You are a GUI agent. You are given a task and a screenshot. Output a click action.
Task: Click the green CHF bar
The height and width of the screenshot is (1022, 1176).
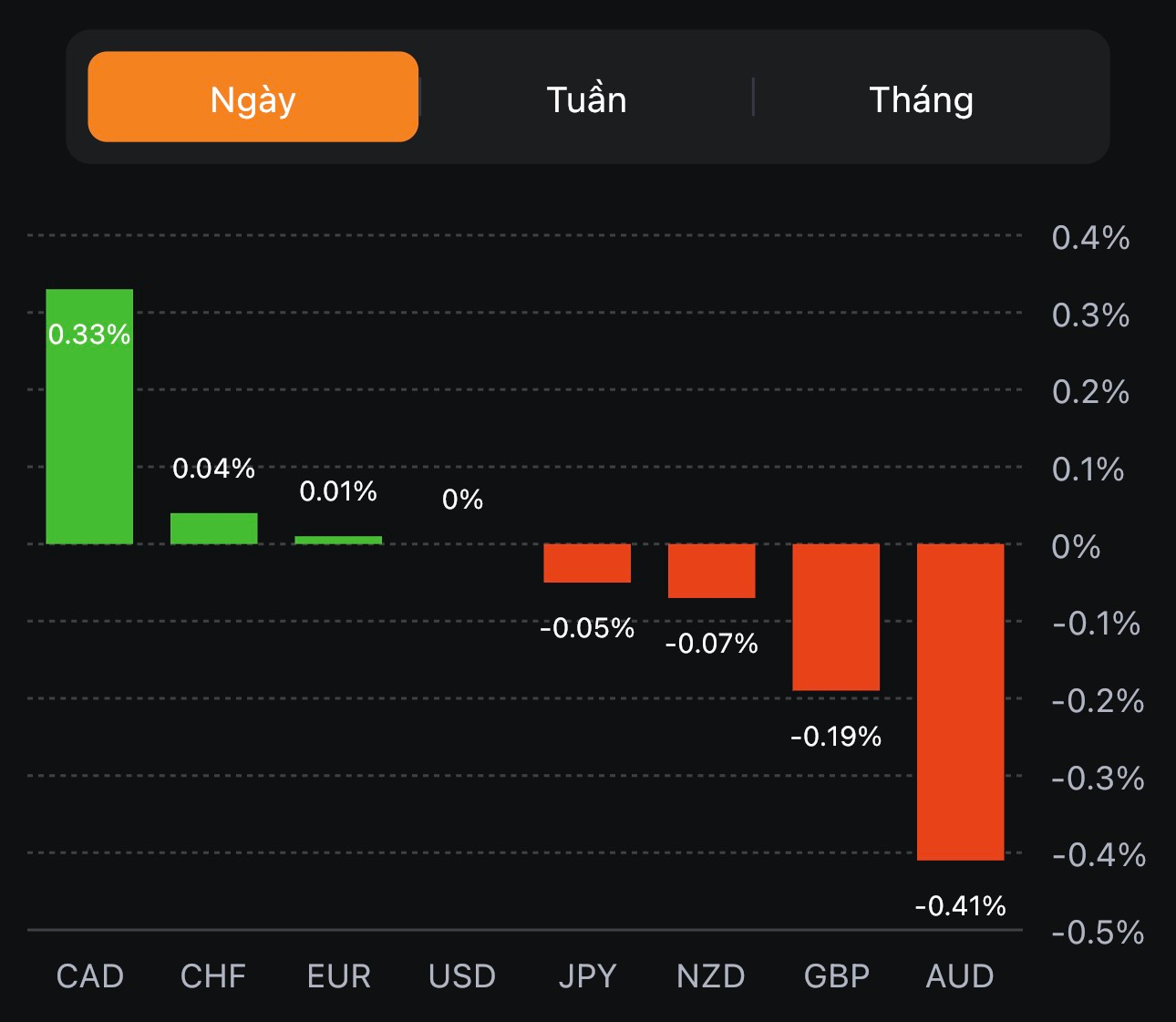tap(214, 529)
